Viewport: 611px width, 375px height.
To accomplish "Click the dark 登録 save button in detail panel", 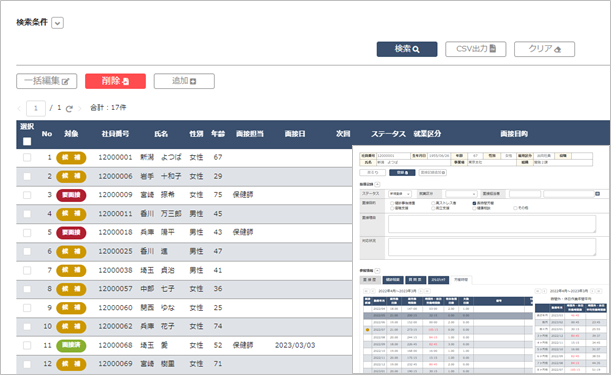I will pos(402,173).
